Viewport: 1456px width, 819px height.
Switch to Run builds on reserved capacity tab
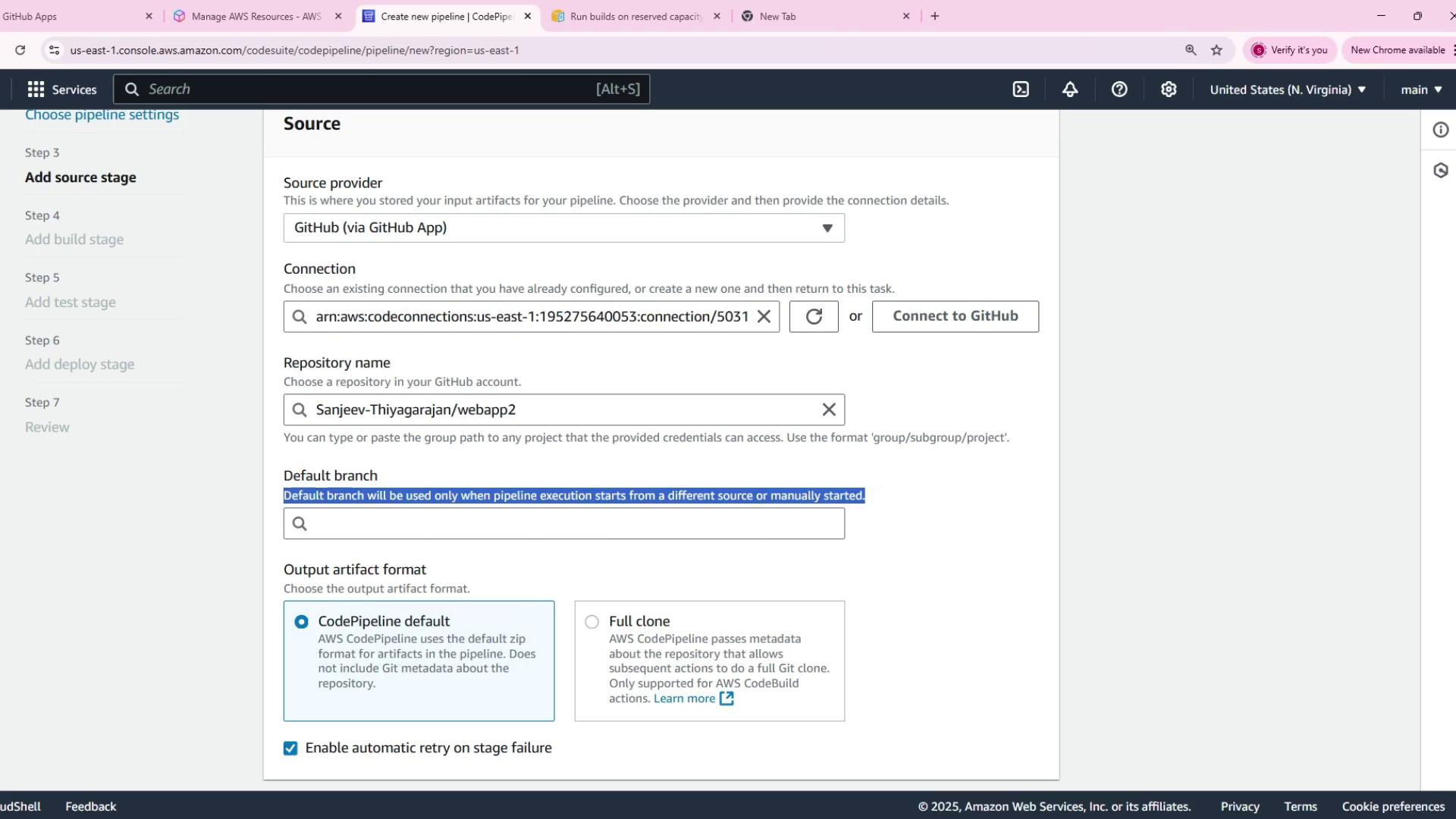point(635,16)
